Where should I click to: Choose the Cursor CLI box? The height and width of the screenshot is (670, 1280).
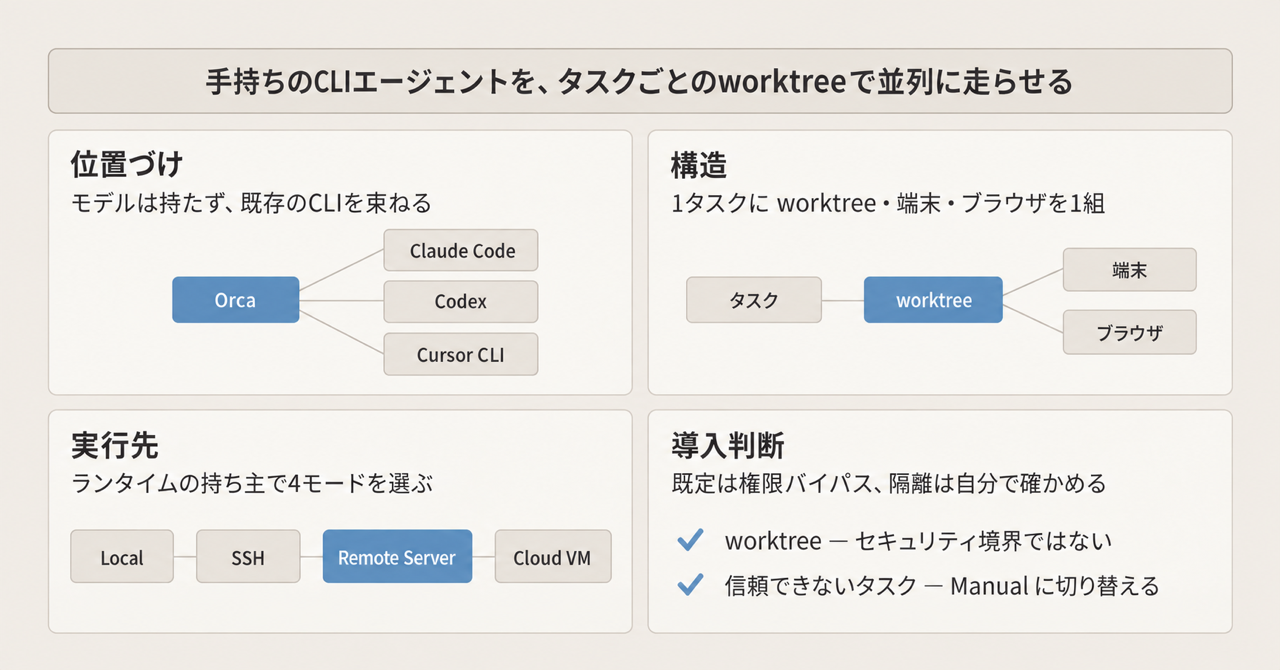pos(461,355)
